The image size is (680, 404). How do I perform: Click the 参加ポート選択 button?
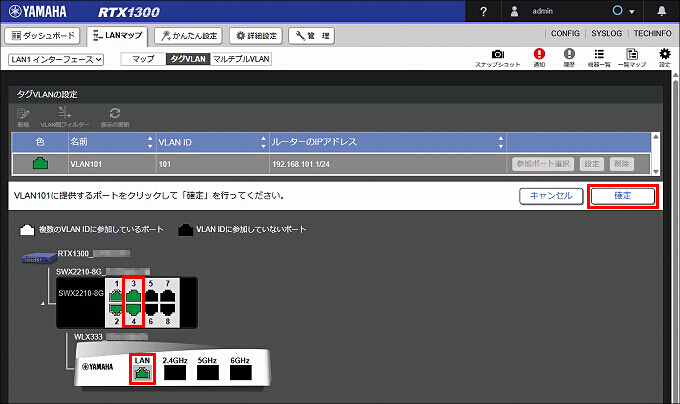pos(543,164)
